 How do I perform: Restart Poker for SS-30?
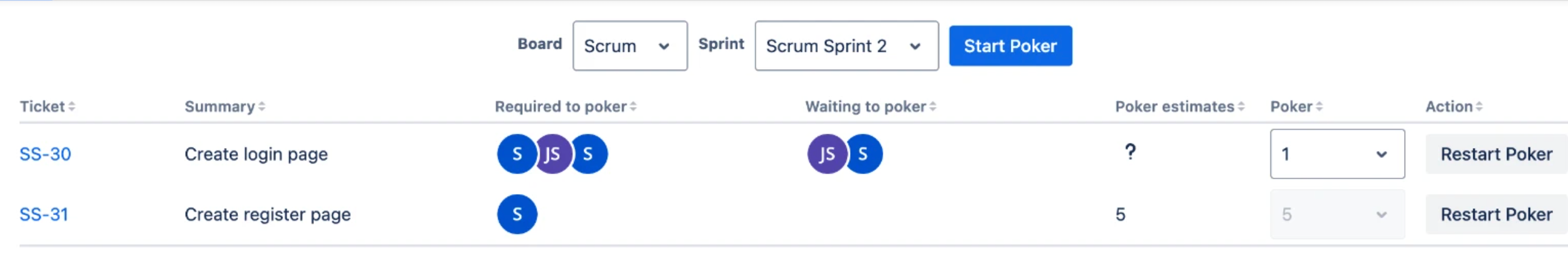pyautogui.click(x=1496, y=154)
